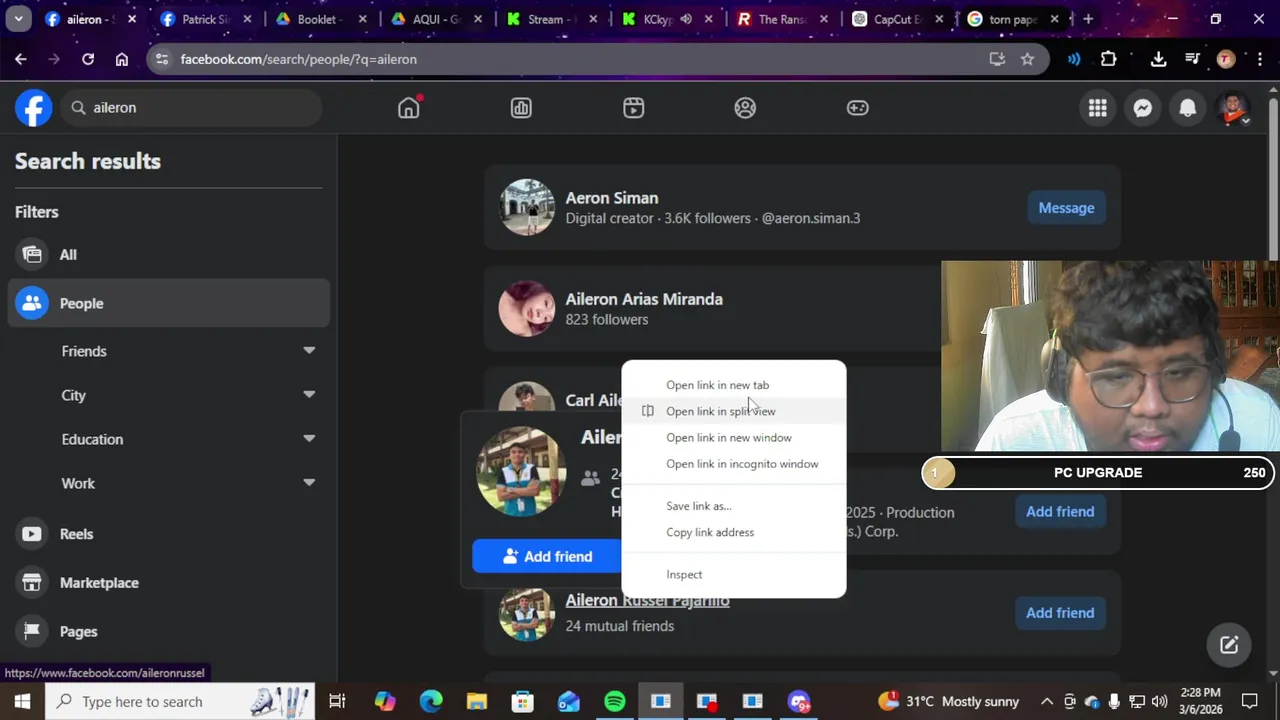
Task: Click the Facebook search field containing aileron
Action: [190, 107]
